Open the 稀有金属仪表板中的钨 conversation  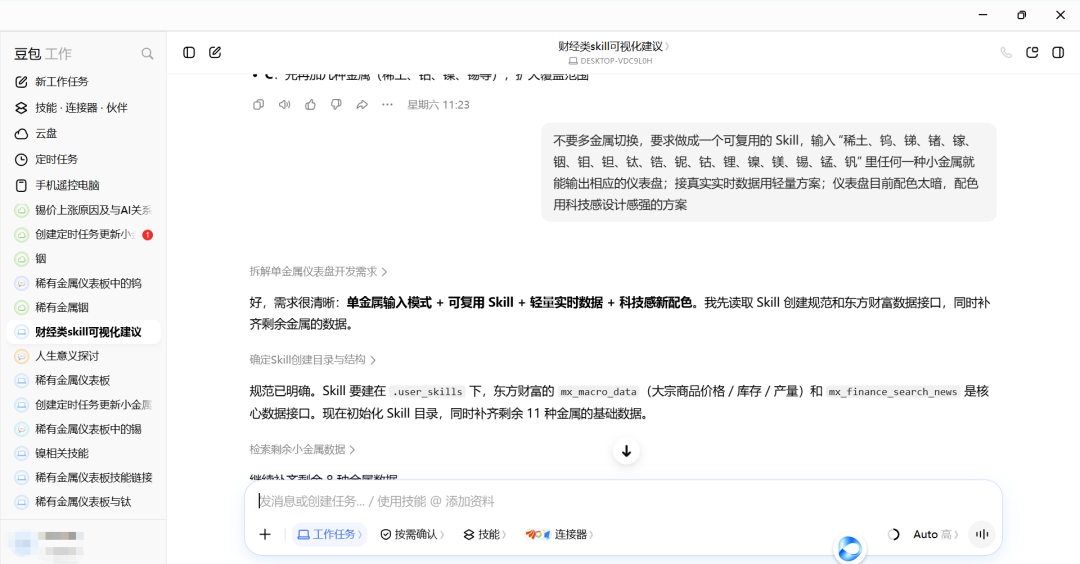coord(83,283)
